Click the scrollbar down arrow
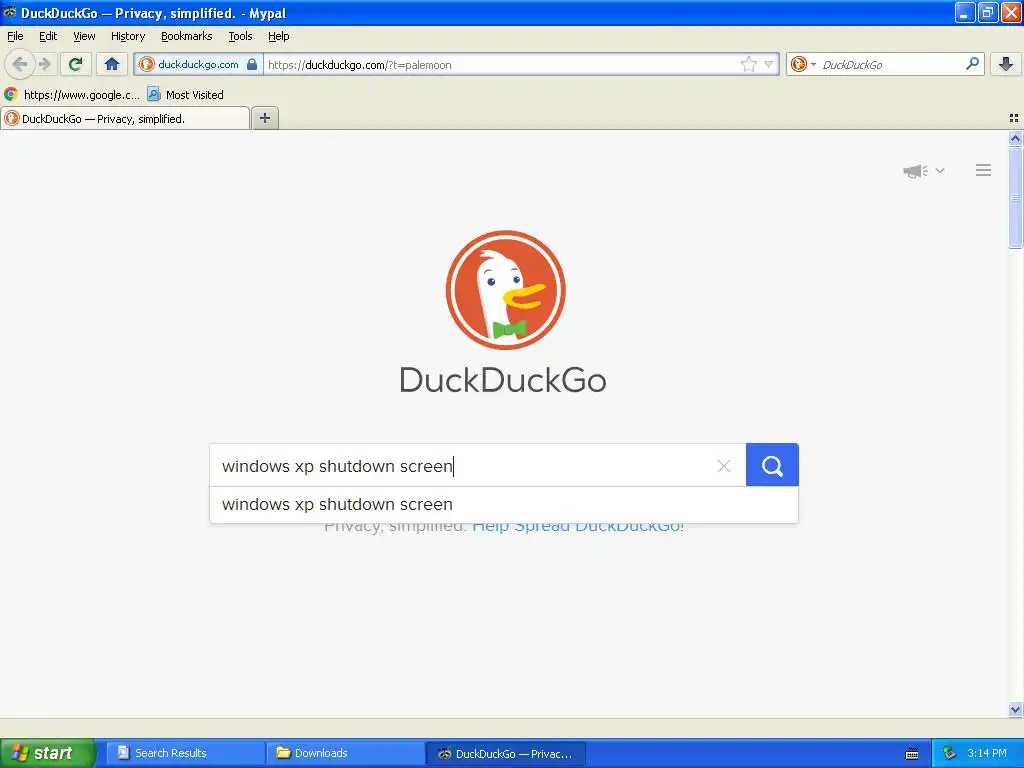The image size is (1024, 768). 1015,709
